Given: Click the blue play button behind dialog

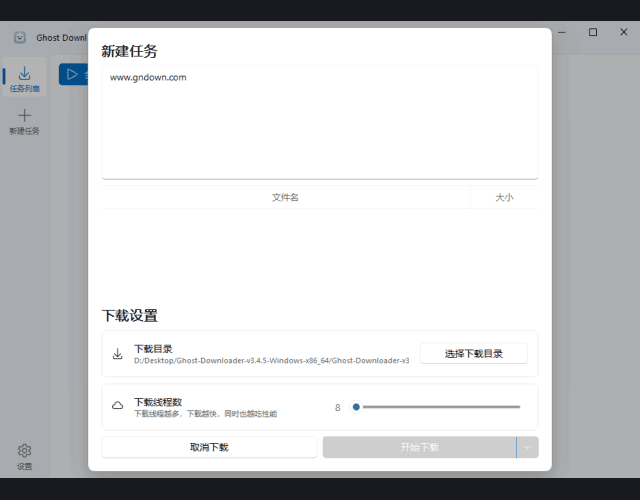Looking at the screenshot, I should point(73,74).
